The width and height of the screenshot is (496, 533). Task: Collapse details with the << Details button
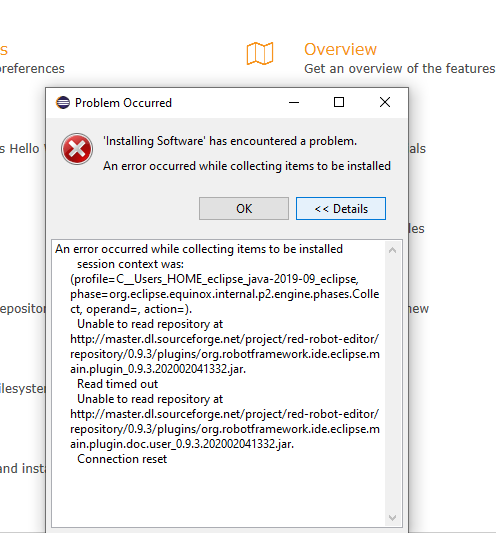pos(341,208)
